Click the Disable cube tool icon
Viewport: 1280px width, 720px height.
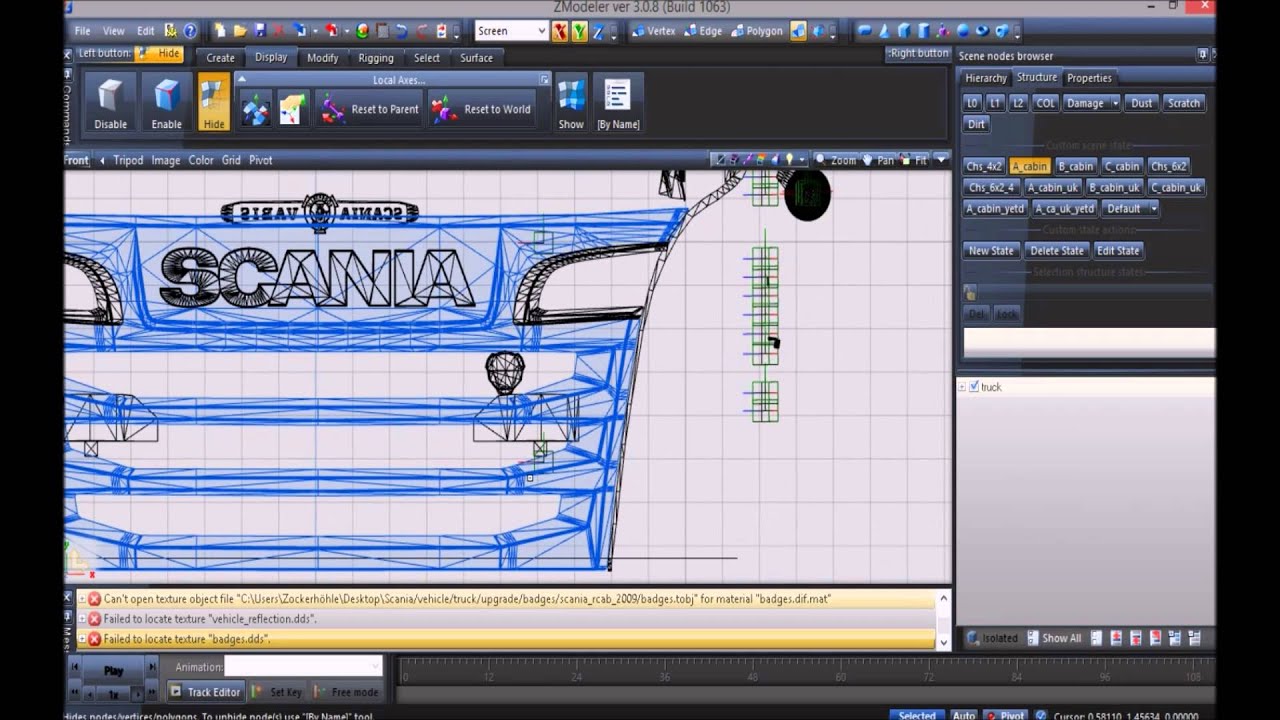coord(110,103)
